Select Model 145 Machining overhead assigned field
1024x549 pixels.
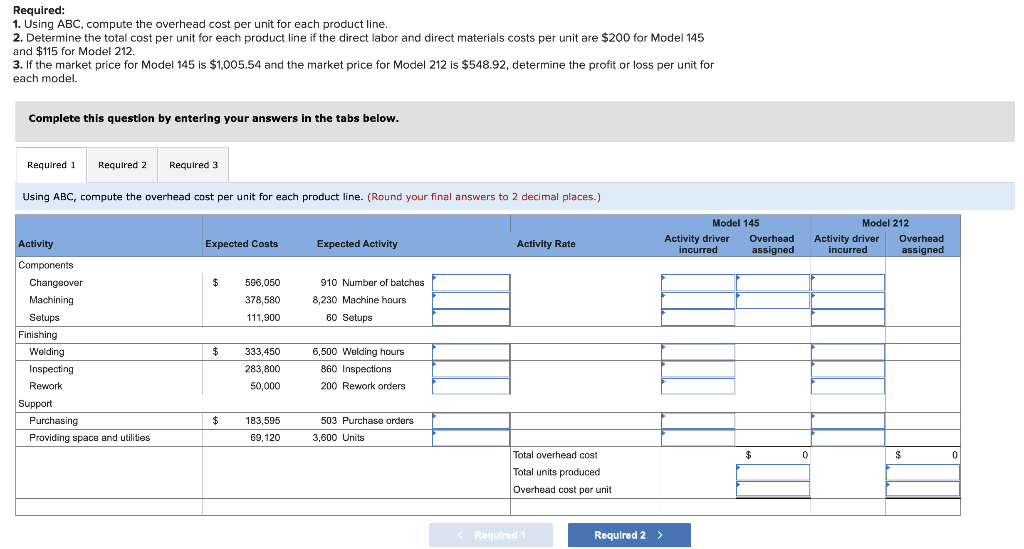point(773,300)
